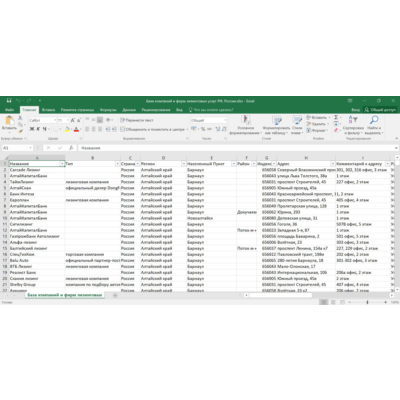Click Merge and Center (Объединить и поместить в центре)
The height and width of the screenshot is (400, 400).
click(154, 129)
